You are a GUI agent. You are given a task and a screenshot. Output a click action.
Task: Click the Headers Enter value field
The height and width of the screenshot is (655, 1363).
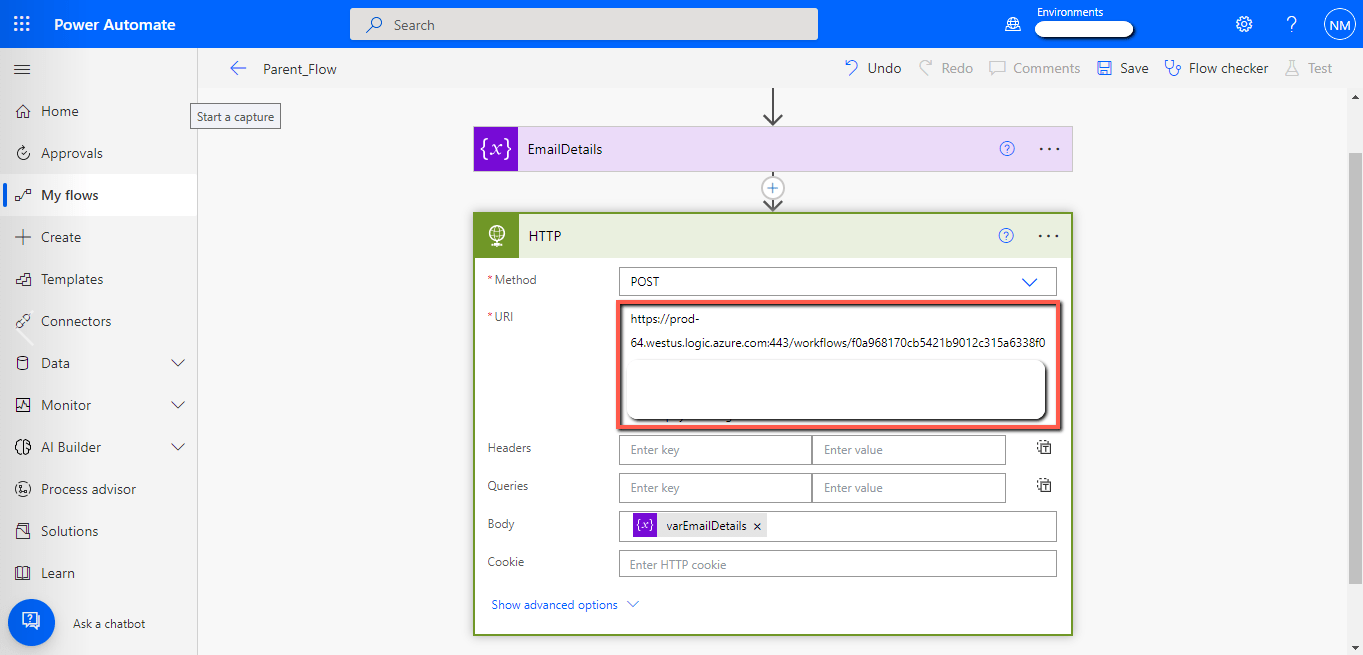click(x=909, y=450)
